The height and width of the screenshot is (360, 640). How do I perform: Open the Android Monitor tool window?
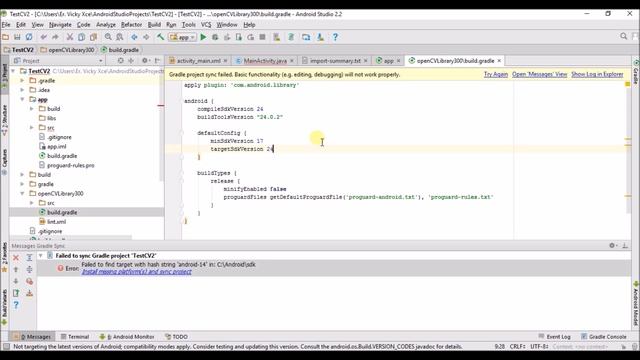click(127, 337)
